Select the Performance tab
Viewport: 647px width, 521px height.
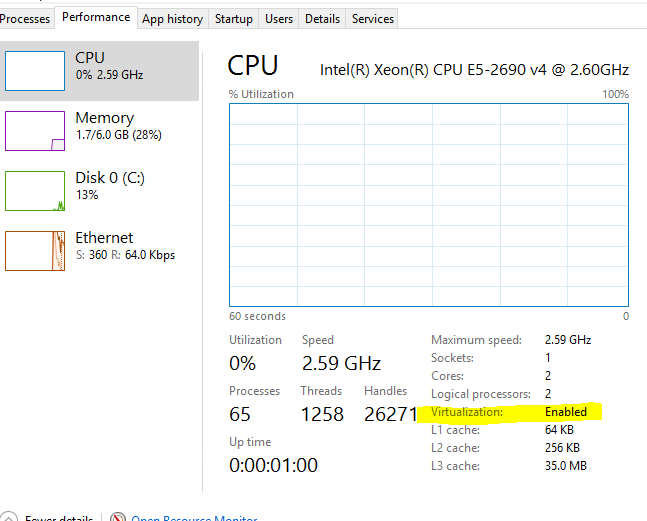[x=96, y=17]
